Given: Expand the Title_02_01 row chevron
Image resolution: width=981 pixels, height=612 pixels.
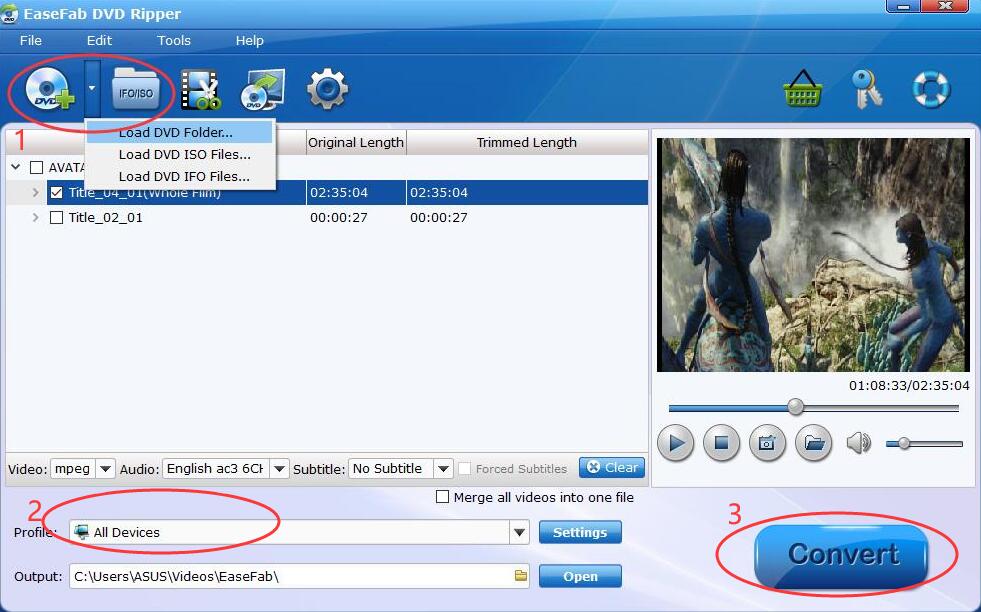Looking at the screenshot, I should [x=36, y=218].
